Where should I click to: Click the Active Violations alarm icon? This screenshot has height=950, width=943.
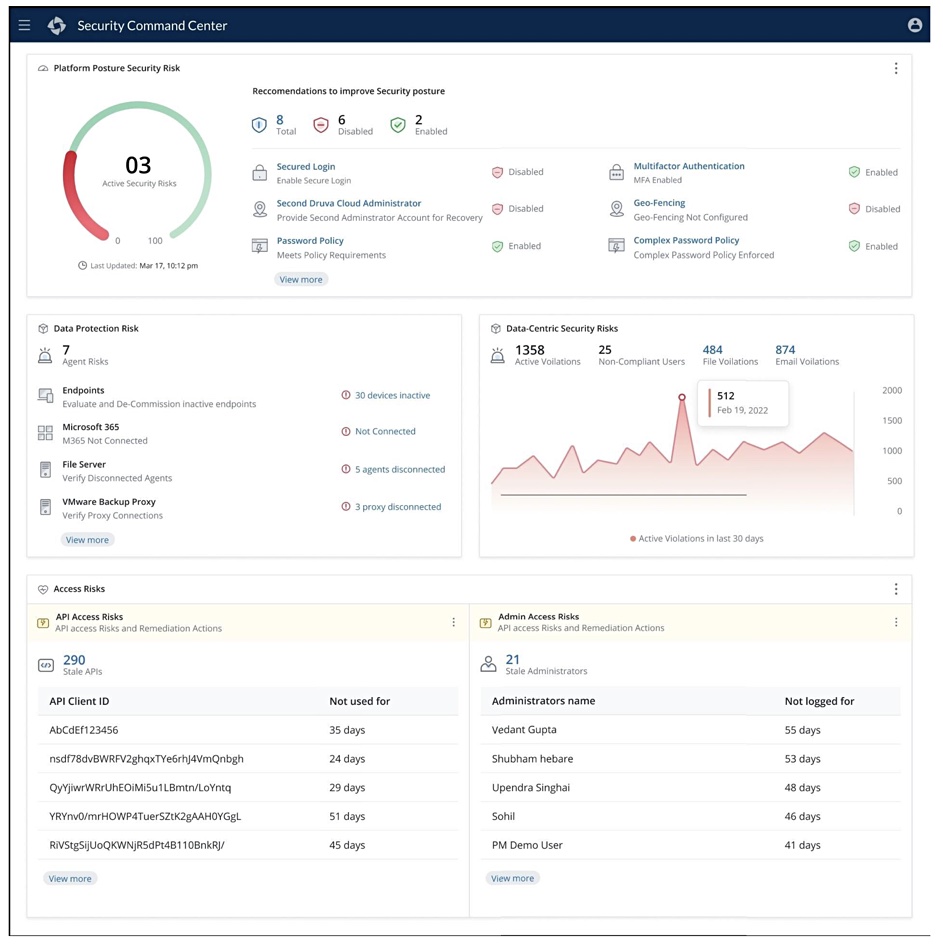coord(498,356)
